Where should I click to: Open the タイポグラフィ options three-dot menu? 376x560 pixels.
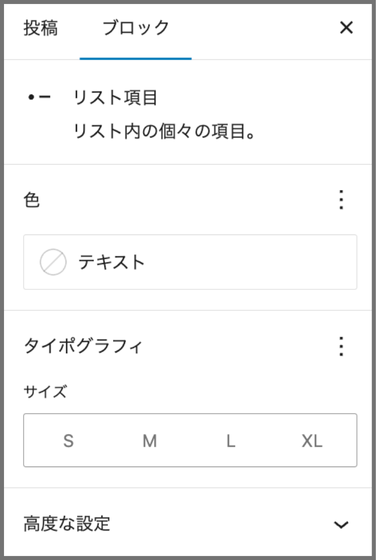[x=341, y=346]
